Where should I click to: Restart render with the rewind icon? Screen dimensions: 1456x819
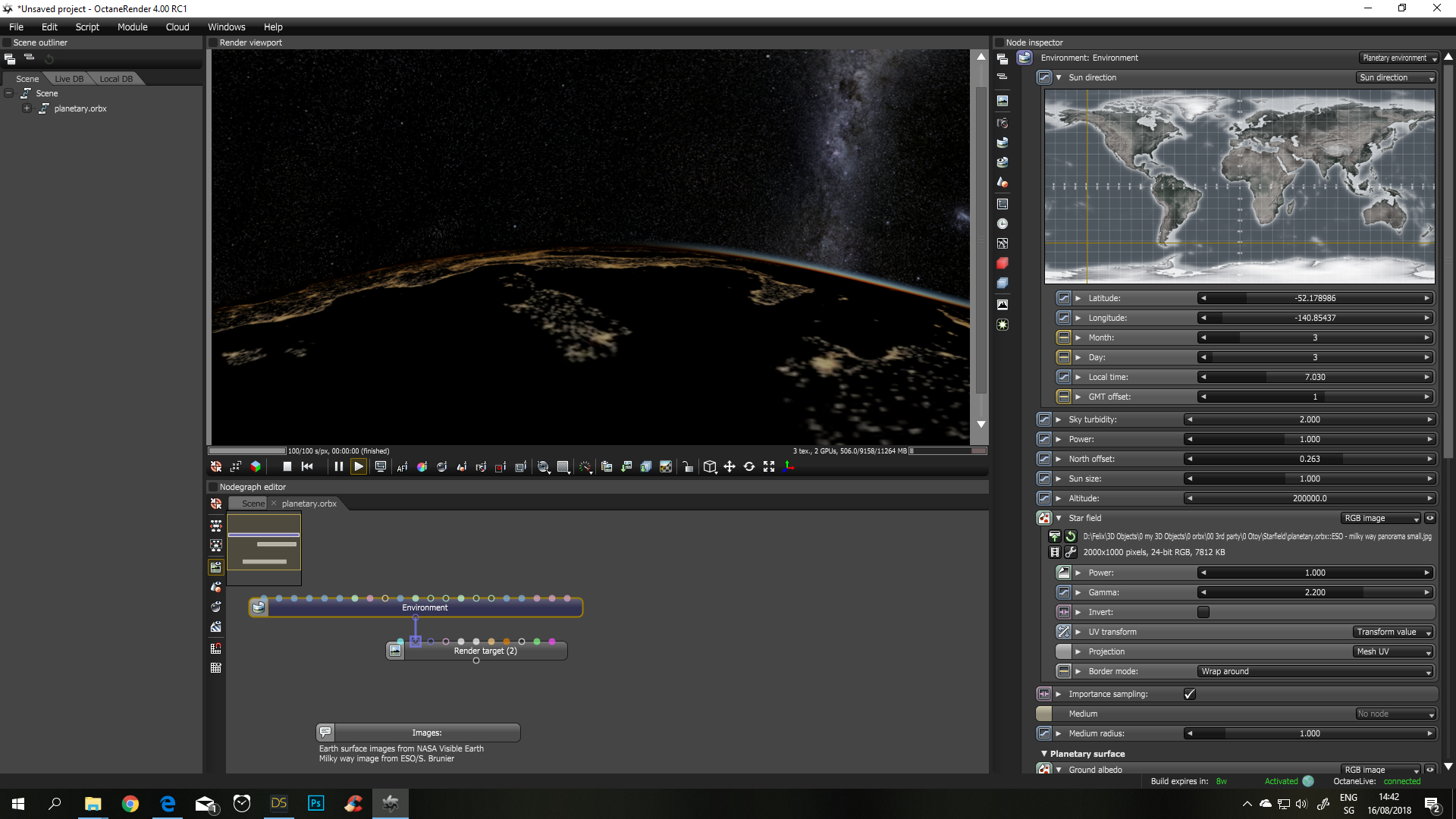(307, 466)
